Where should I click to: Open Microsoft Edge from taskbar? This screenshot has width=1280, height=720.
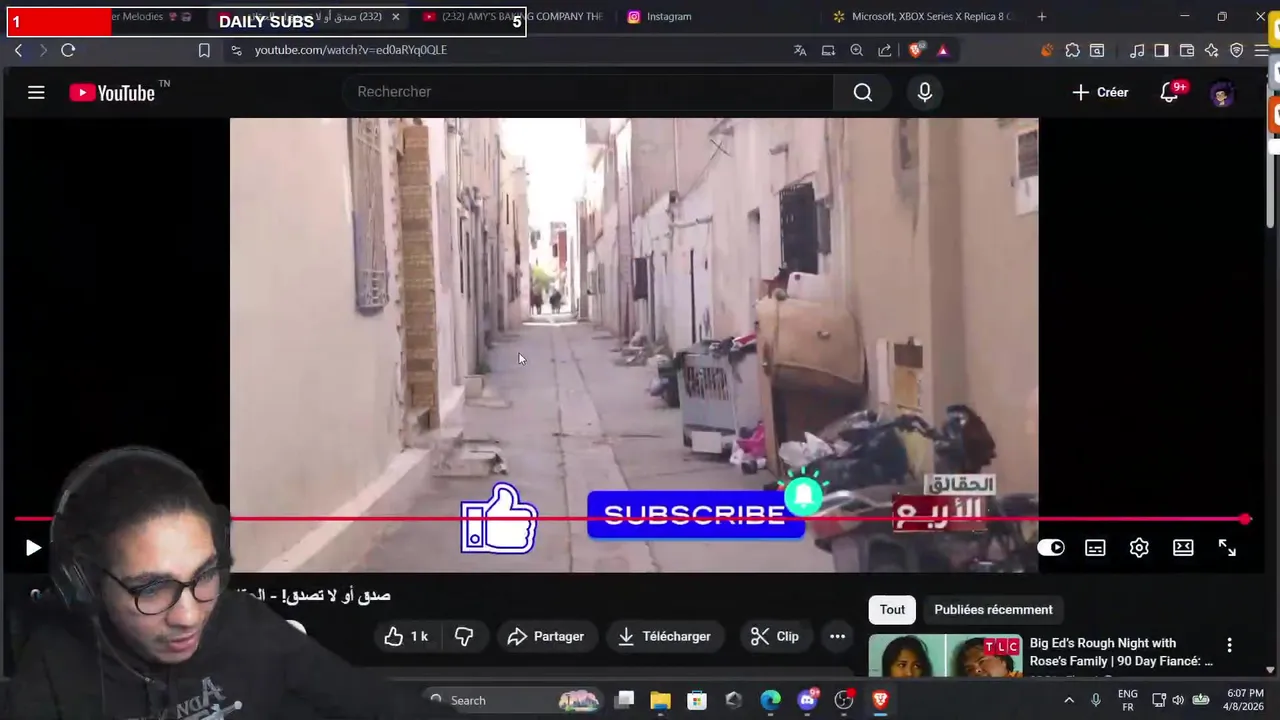click(770, 700)
